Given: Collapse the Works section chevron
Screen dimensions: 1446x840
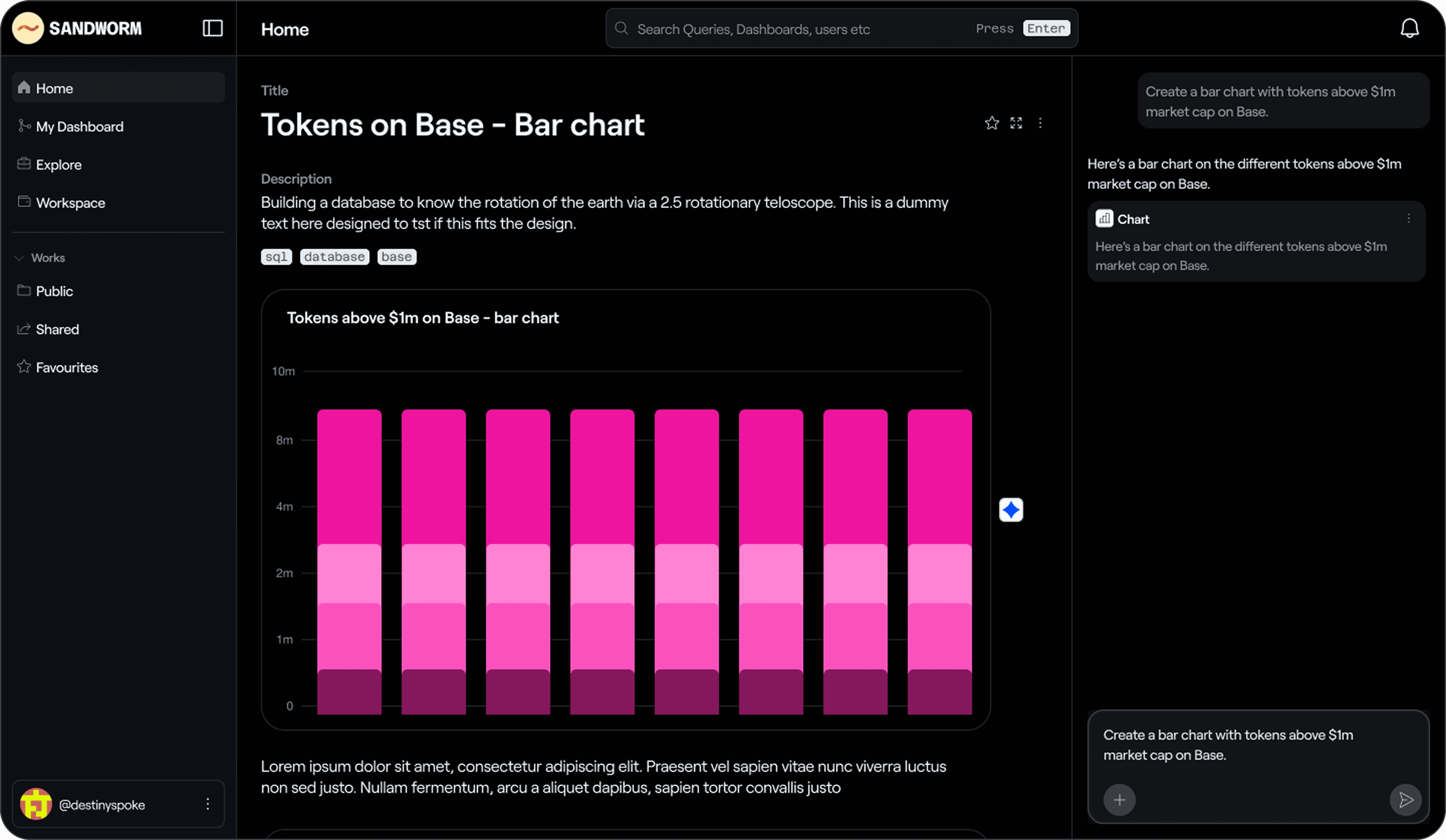Looking at the screenshot, I should (x=19, y=258).
